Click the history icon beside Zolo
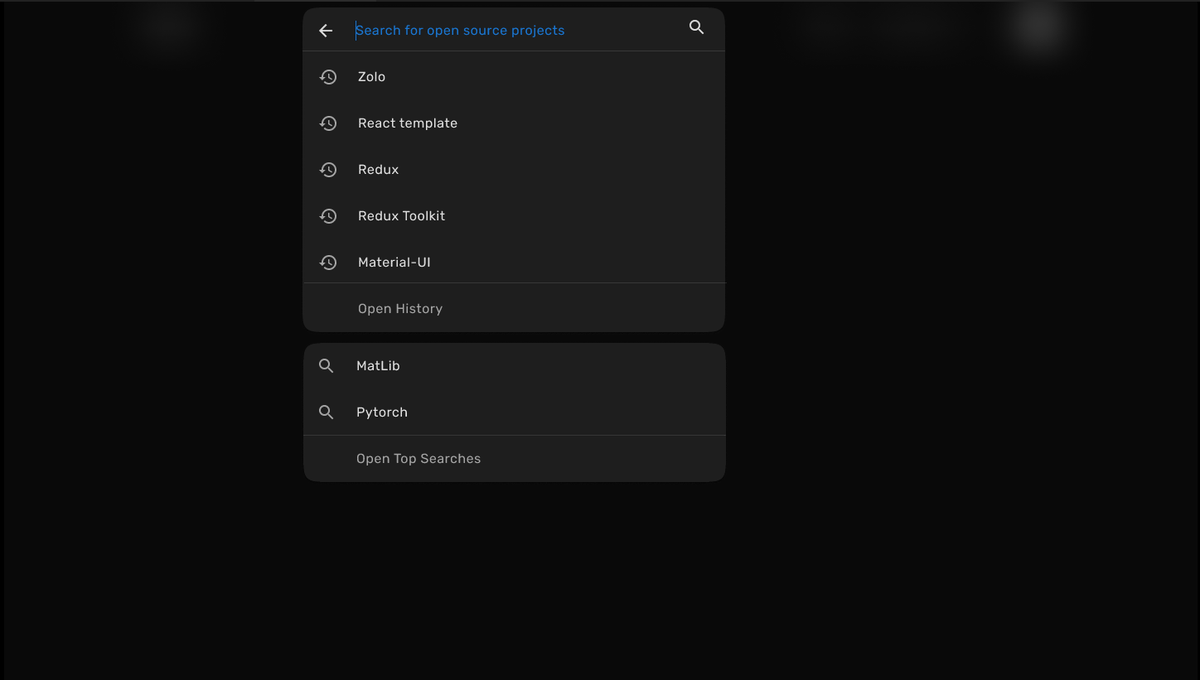1200x680 pixels. pyautogui.click(x=328, y=77)
